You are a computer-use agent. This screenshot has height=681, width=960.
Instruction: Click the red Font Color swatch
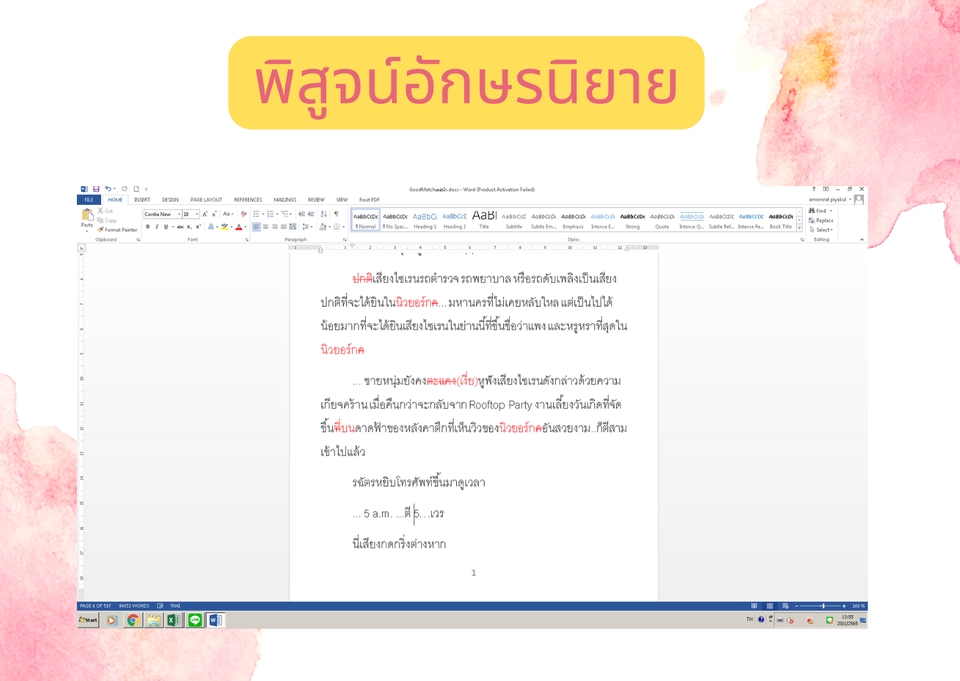pyautogui.click(x=239, y=227)
